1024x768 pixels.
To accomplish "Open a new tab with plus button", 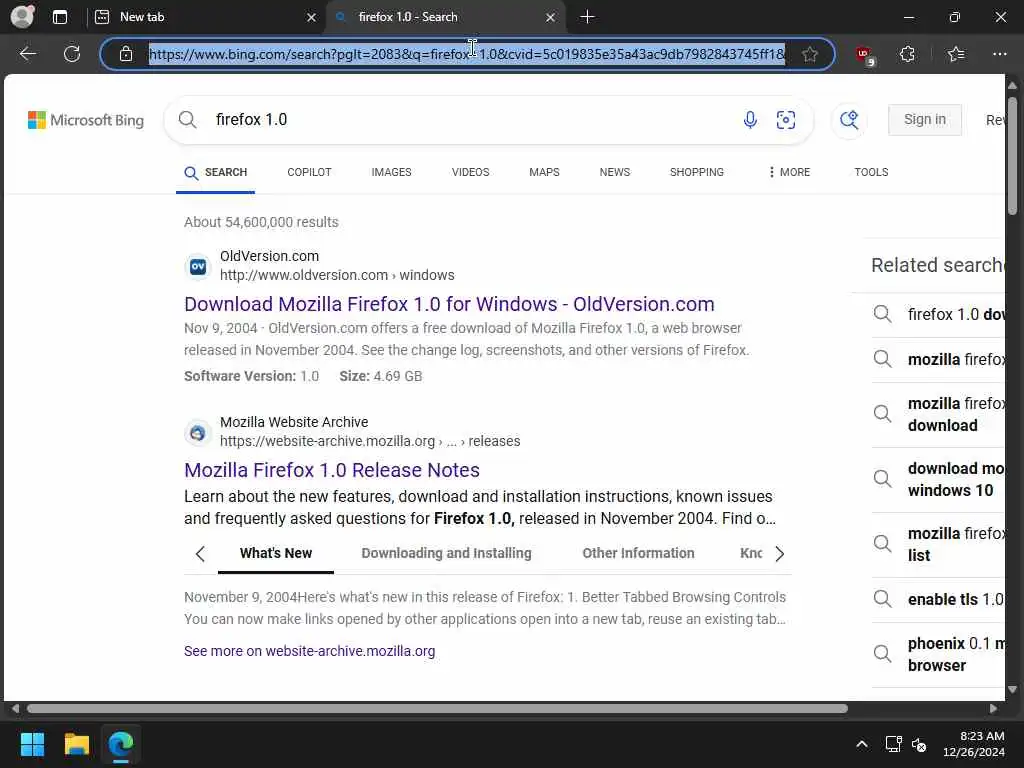I will pos(587,17).
